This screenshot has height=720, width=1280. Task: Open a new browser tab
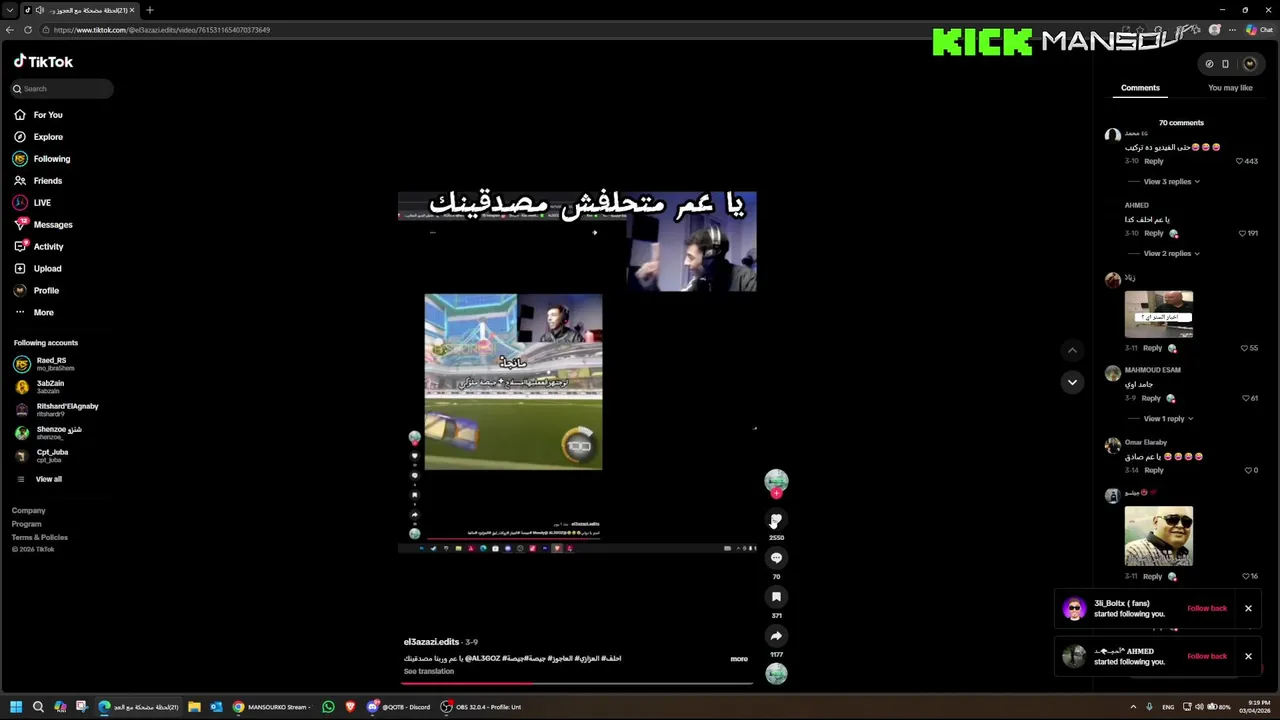[150, 10]
